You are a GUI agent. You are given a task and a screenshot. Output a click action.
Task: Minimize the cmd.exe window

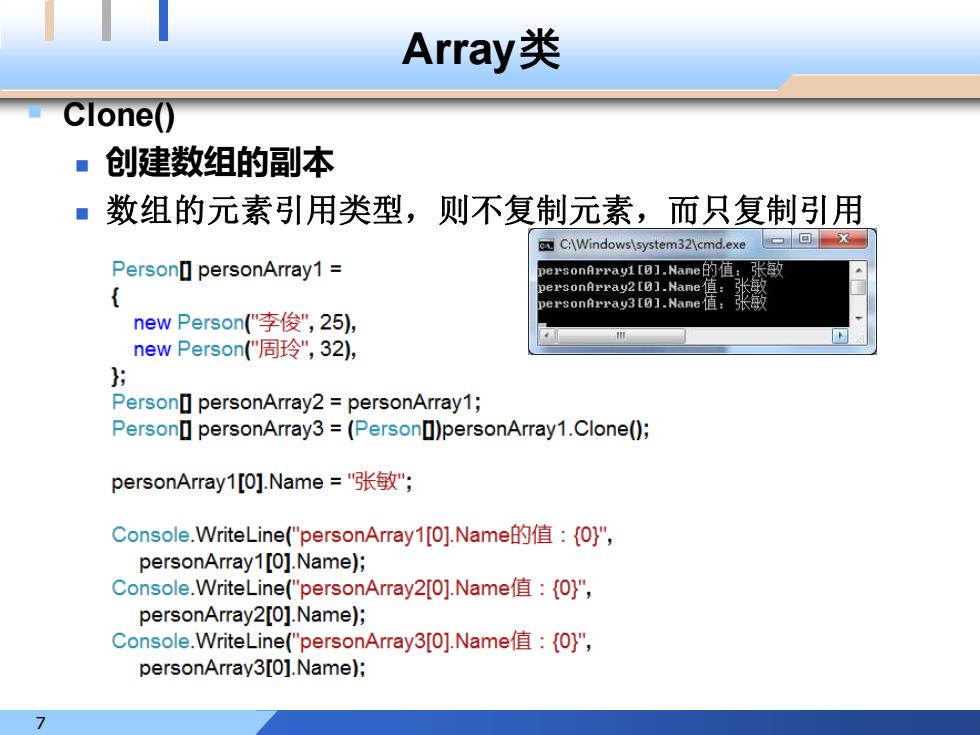[x=778, y=240]
